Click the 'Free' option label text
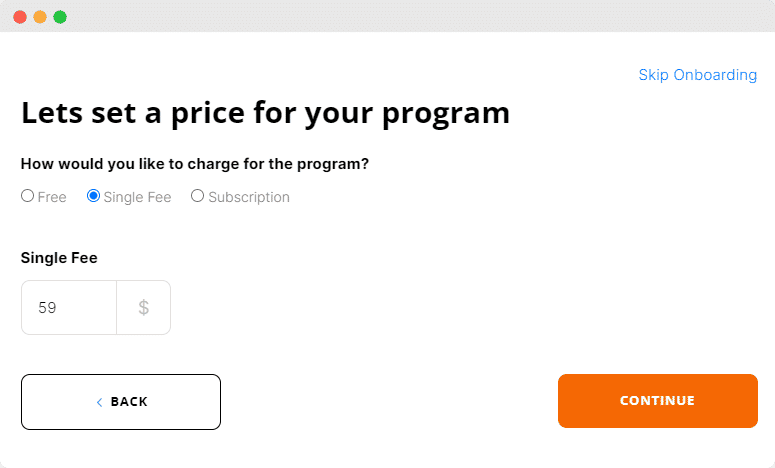This screenshot has width=775, height=468. (x=52, y=197)
